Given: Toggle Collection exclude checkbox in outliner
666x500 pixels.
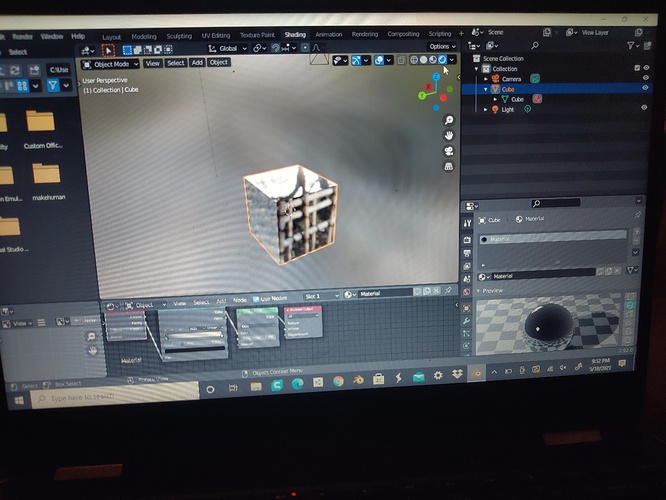Looking at the screenshot, I should point(637,68).
